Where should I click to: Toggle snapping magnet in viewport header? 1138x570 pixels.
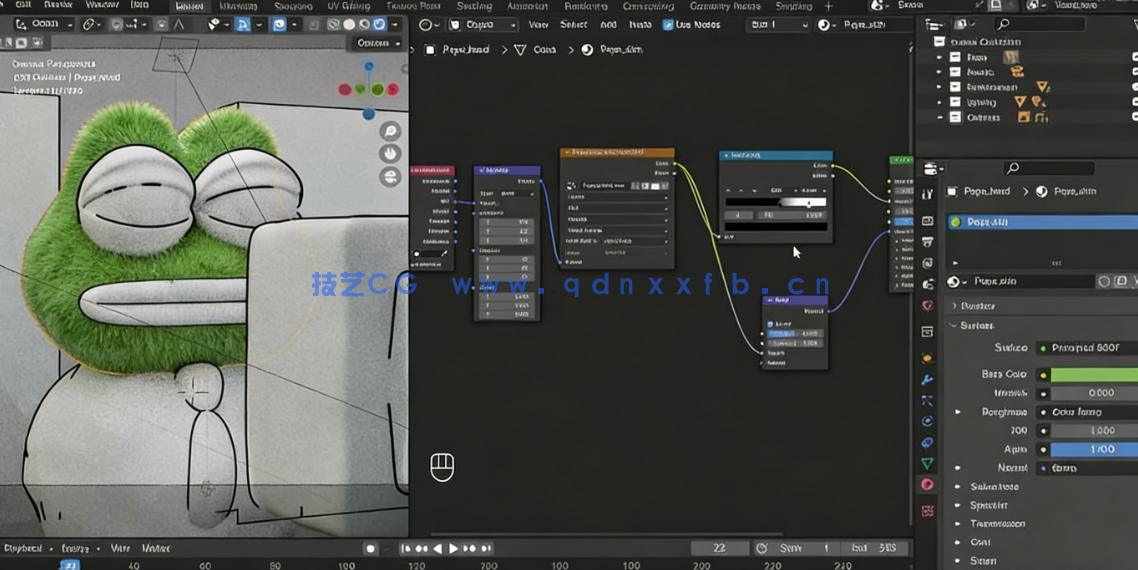tap(116, 25)
